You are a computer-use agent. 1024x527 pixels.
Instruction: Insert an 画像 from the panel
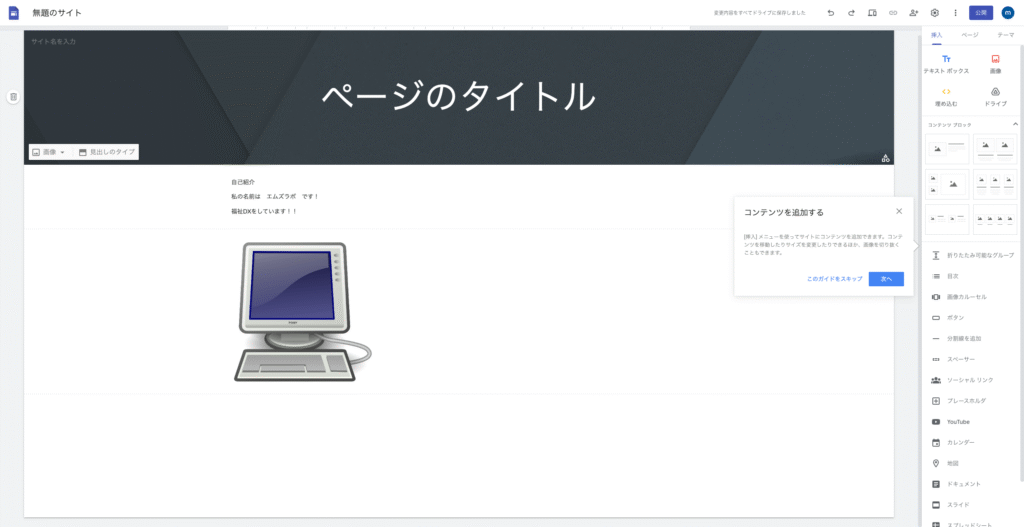(995, 64)
